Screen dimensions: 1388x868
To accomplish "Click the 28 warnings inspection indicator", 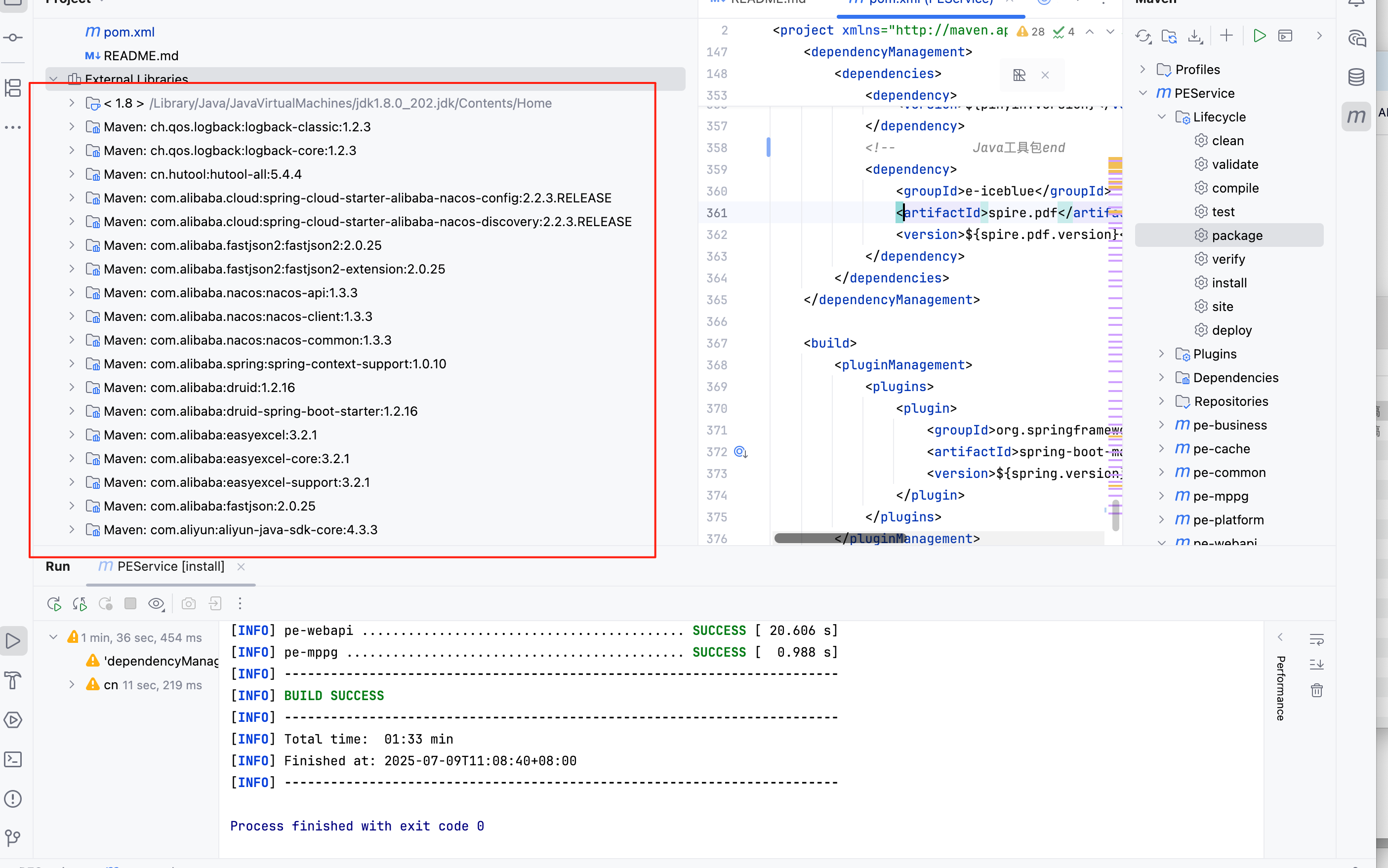I will tap(1031, 32).
